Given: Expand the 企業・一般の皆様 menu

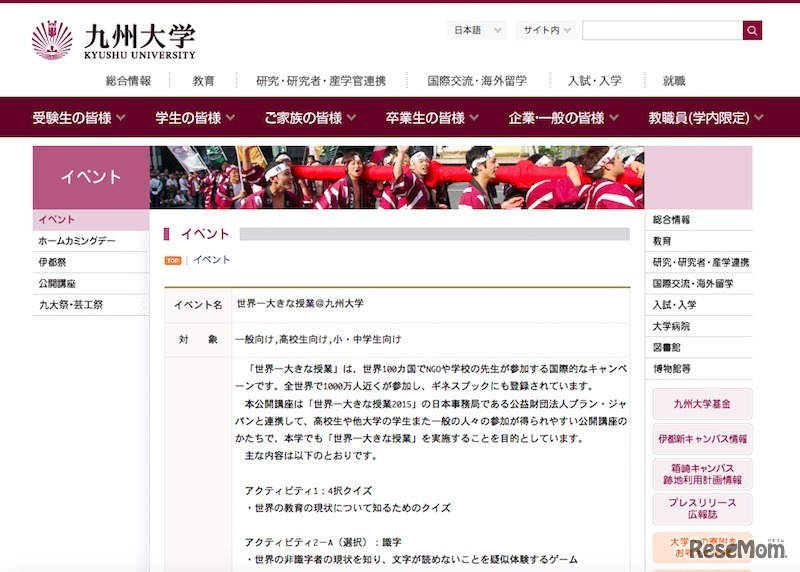Looking at the screenshot, I should (x=563, y=118).
